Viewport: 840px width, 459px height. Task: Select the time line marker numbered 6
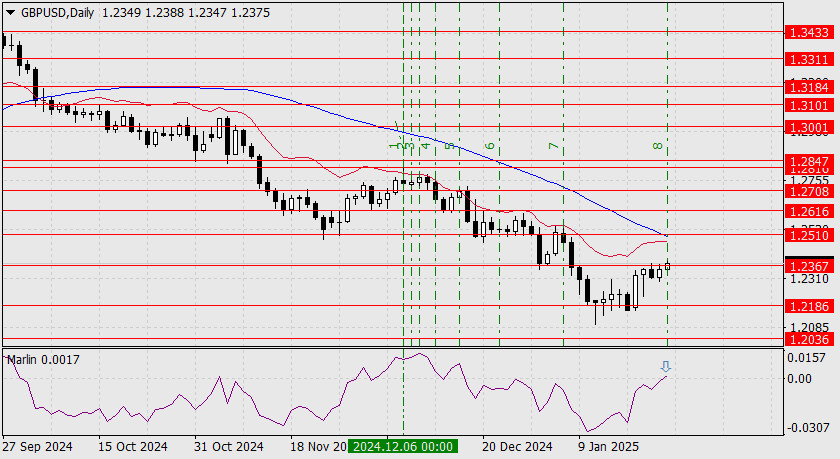point(490,146)
